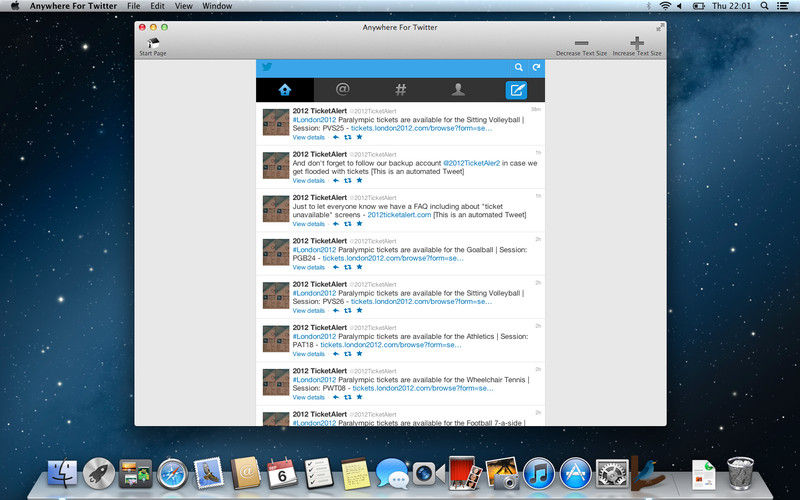Open the Edit menu
800x500 pixels.
(x=157, y=6)
